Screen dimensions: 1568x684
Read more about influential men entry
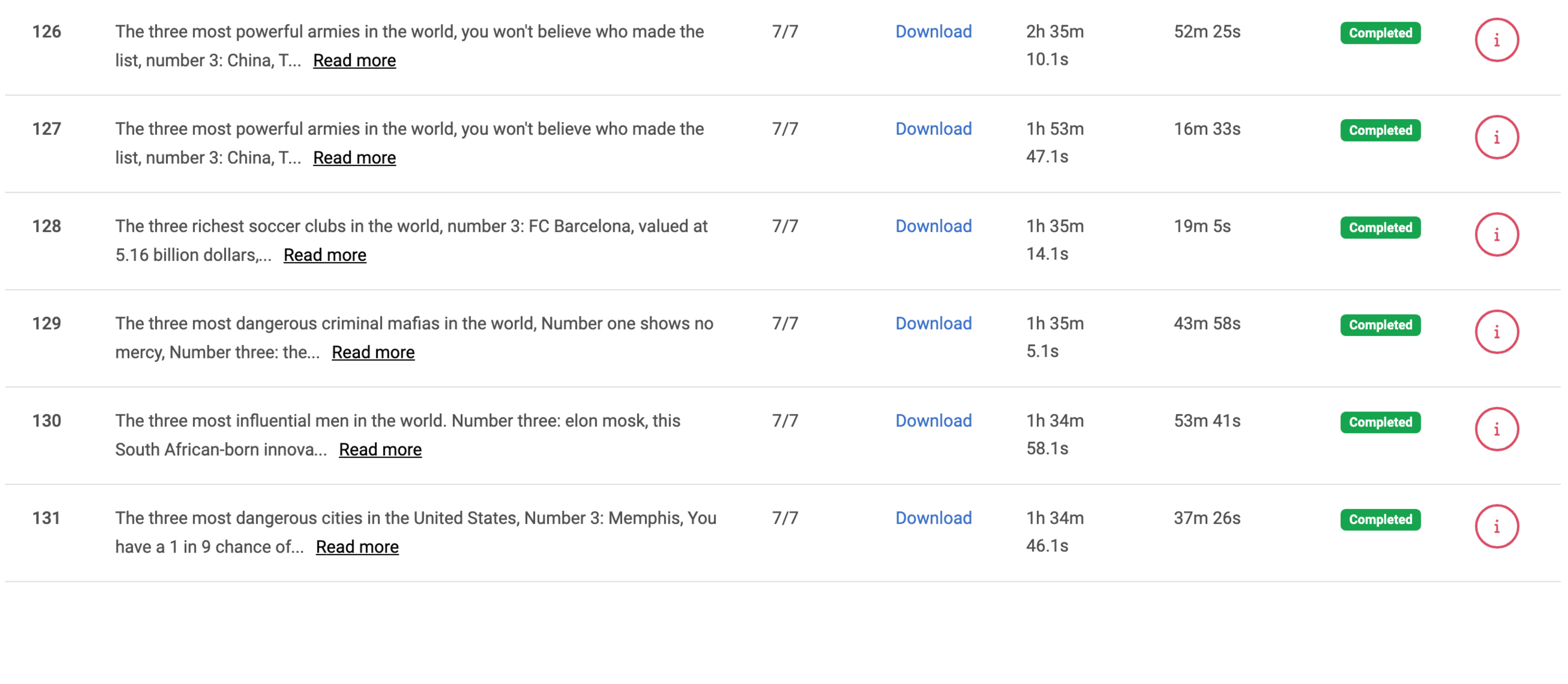click(380, 450)
